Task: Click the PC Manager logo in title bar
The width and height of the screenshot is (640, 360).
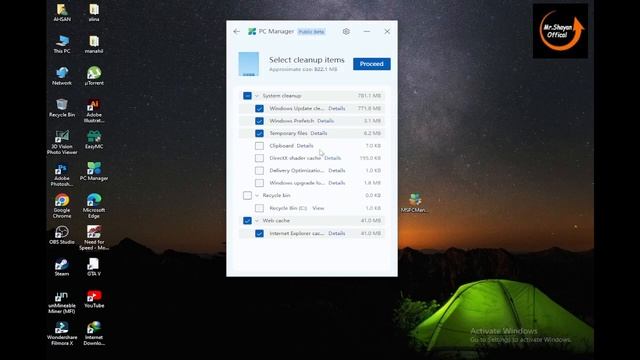Action: coord(252,31)
